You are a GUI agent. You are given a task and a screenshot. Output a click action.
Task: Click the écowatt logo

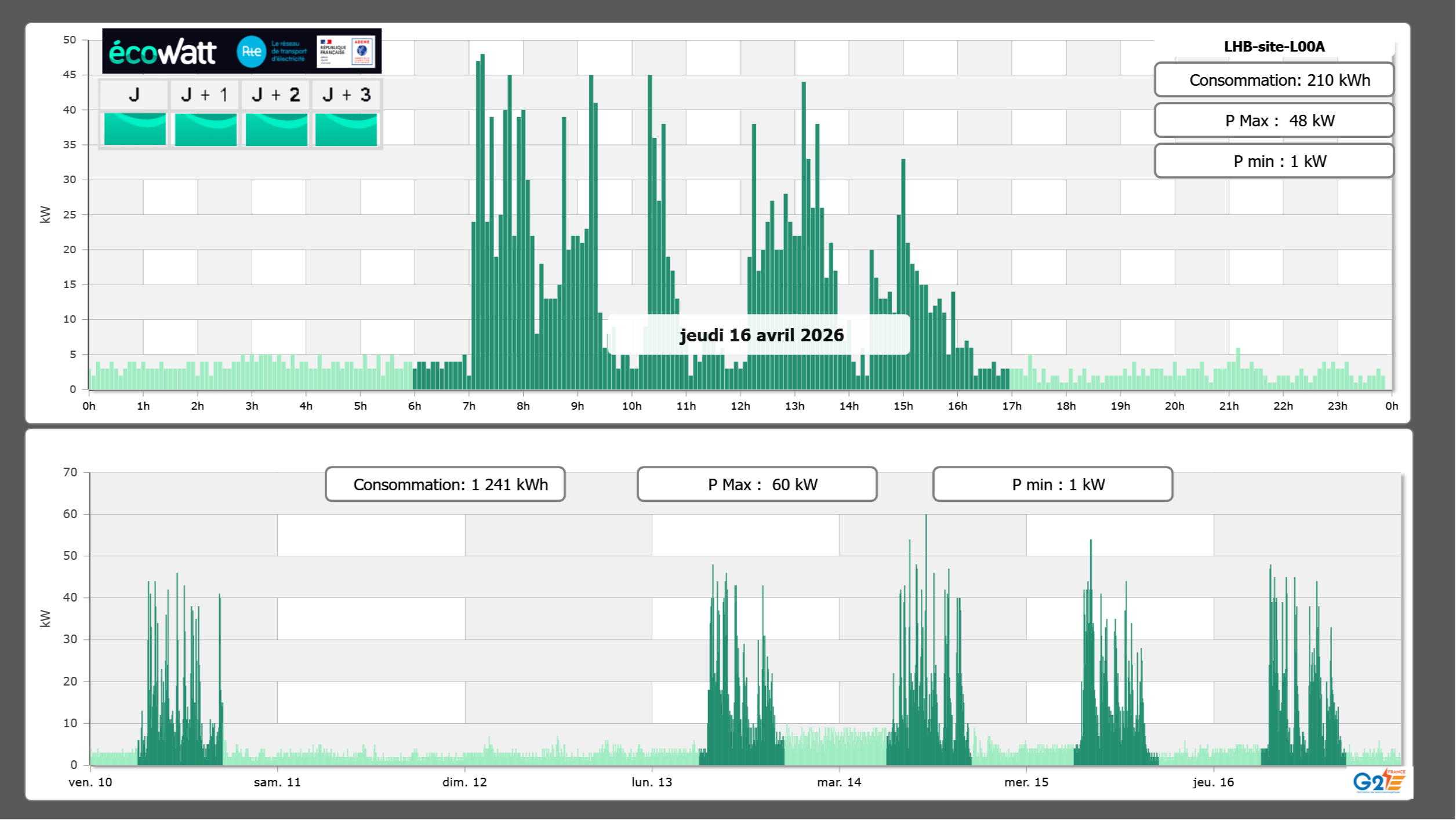[163, 52]
